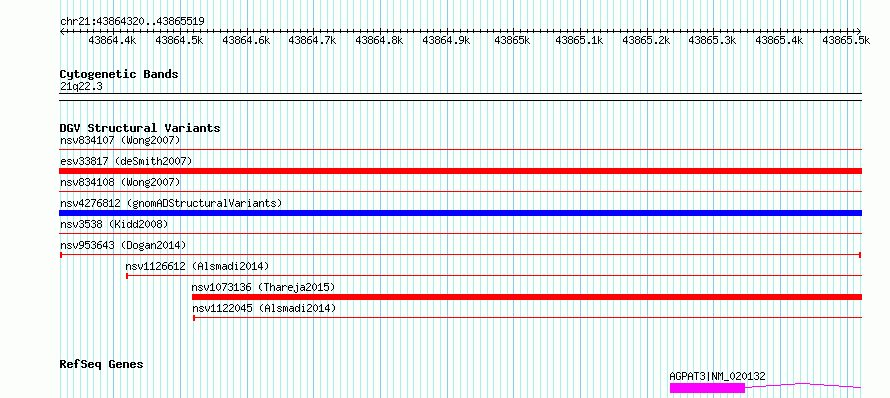Click the blue nsv4276812 variant bar
890x398 pixels.
tap(461, 213)
